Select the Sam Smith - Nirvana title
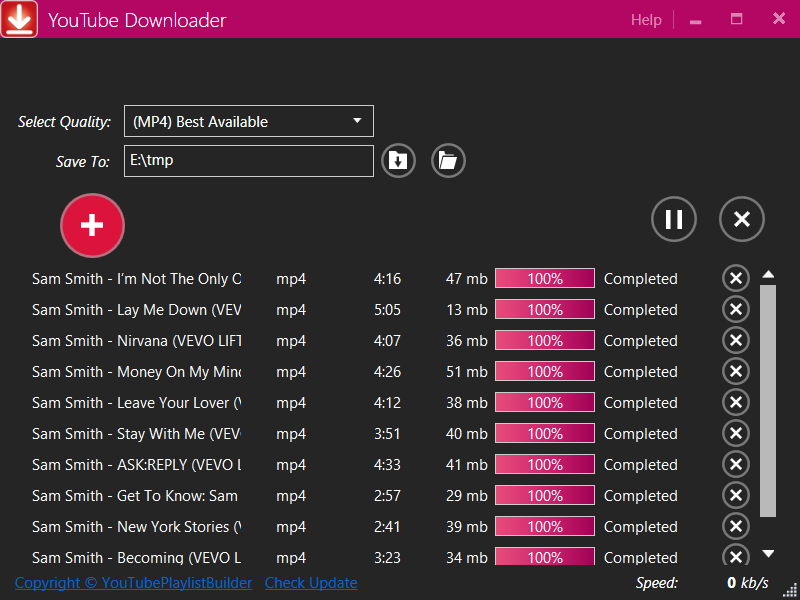 [x=137, y=341]
